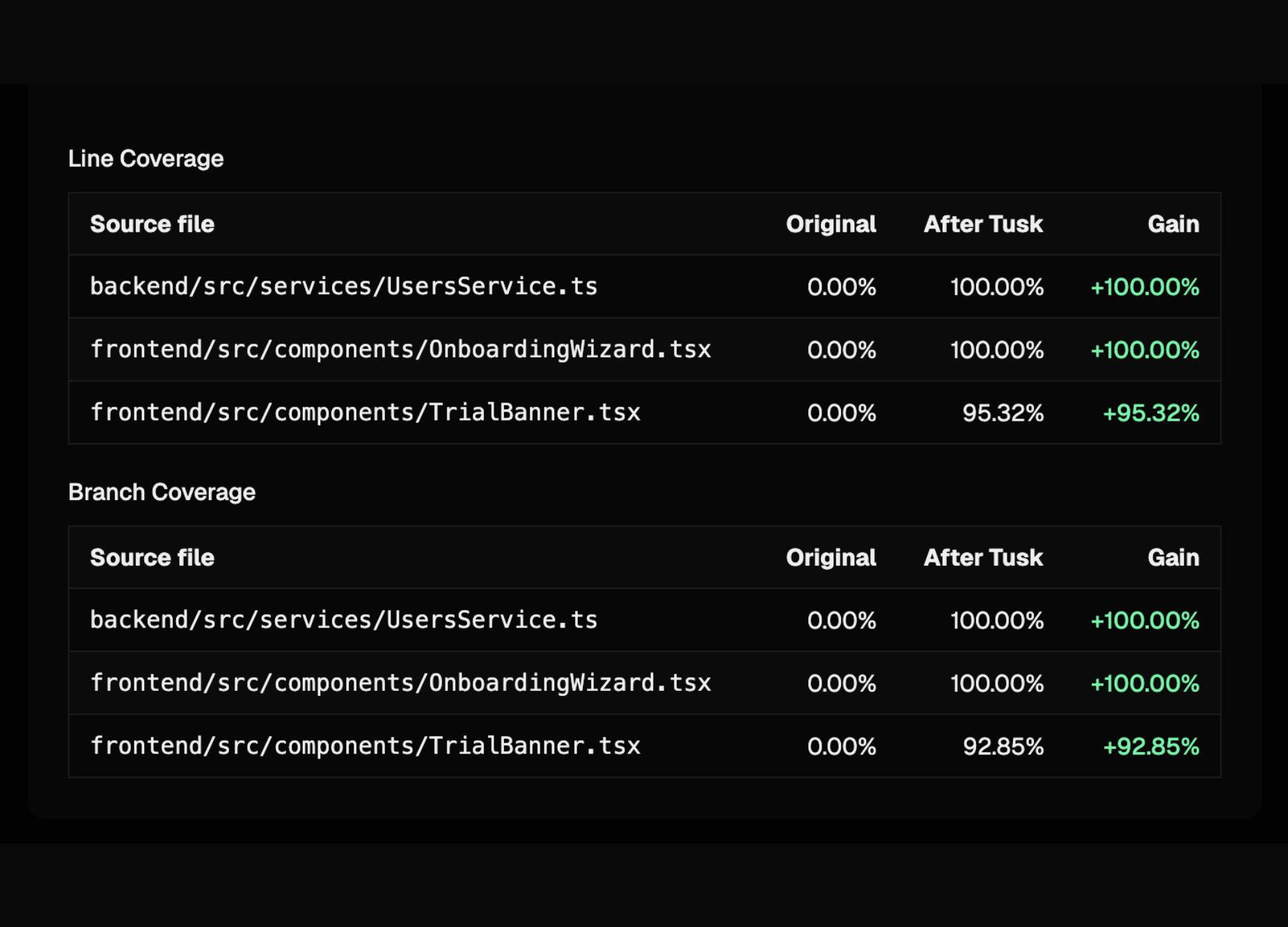Open TrialBanner.tsx file in Line Coverage table
Screen dimensions: 1288x927
coord(365,412)
